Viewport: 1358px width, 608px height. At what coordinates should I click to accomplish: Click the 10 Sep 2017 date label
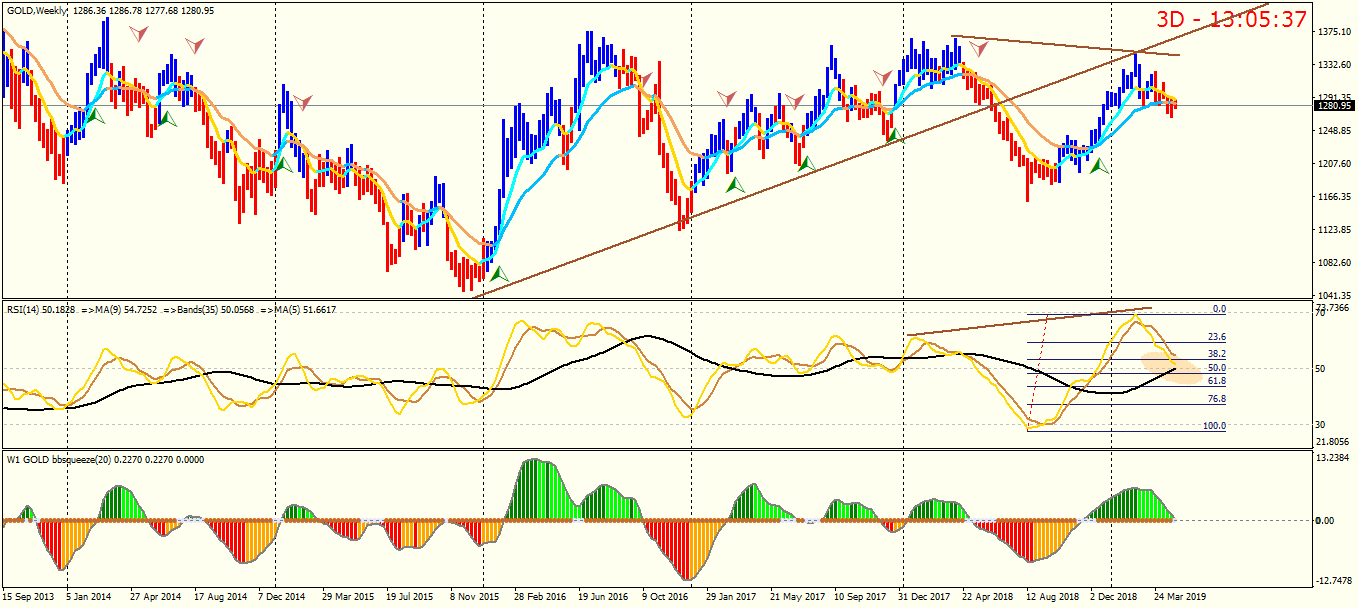[x=860, y=596]
